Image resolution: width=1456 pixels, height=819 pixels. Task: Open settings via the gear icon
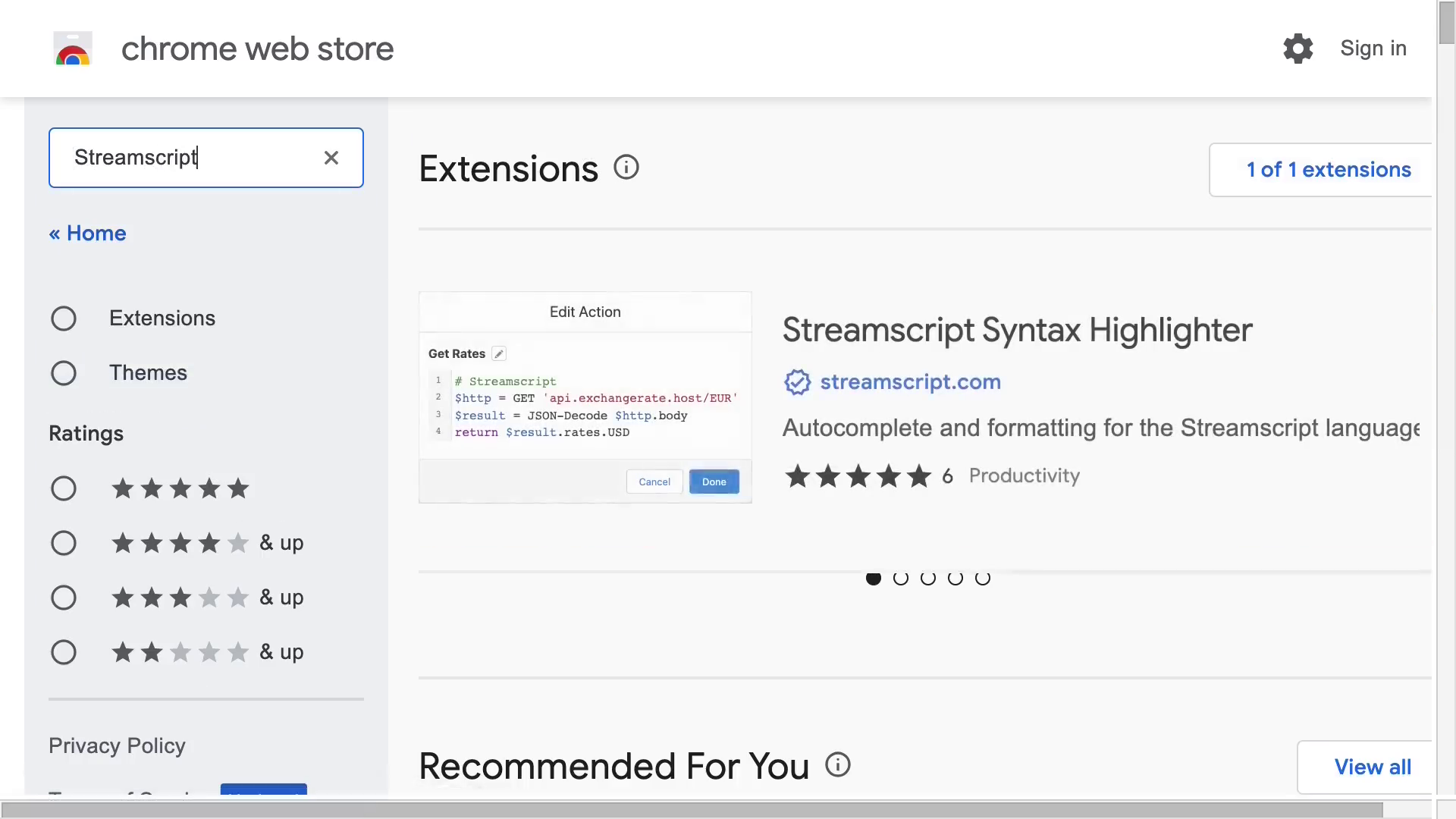(x=1298, y=49)
